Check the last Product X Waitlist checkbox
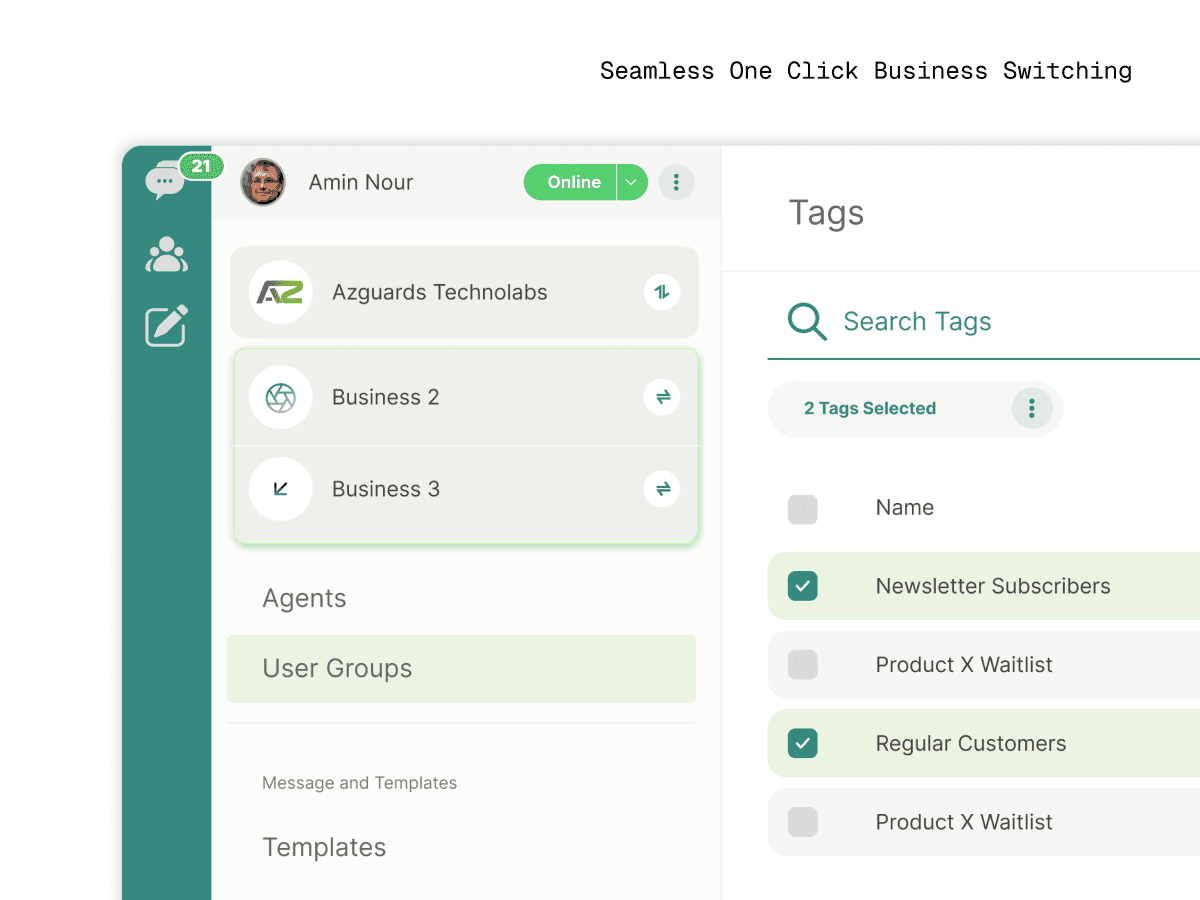 (803, 822)
